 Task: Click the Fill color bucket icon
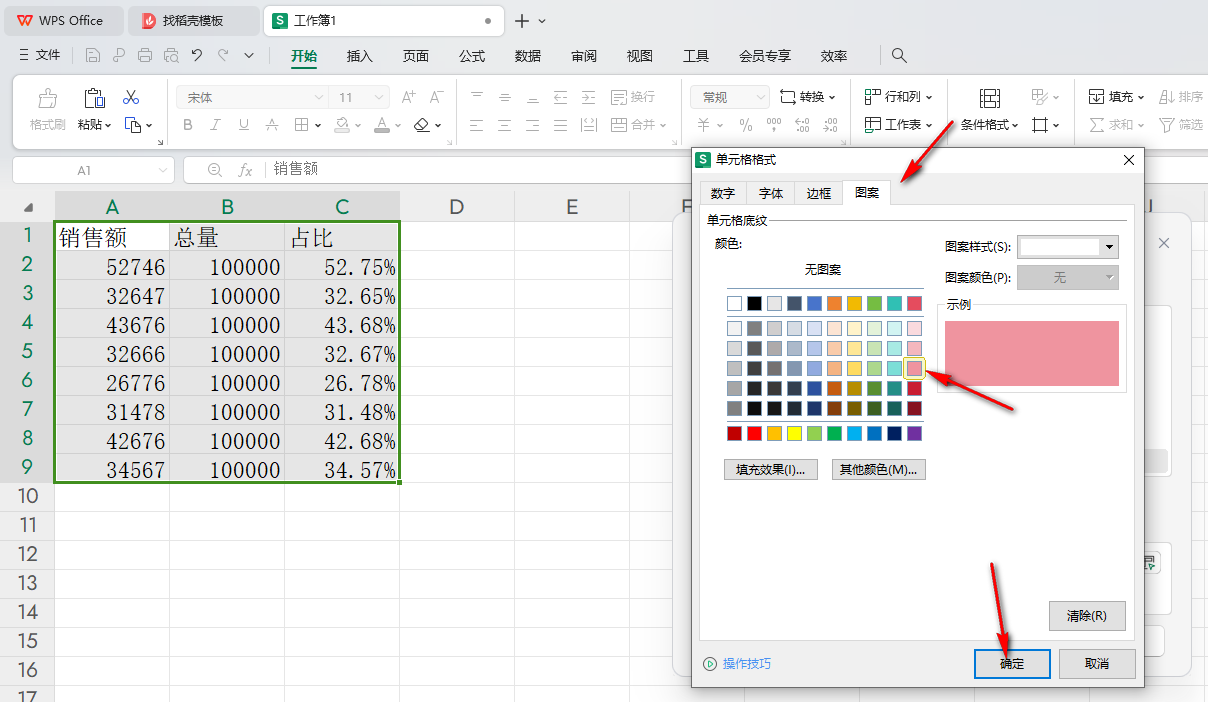tap(342, 125)
